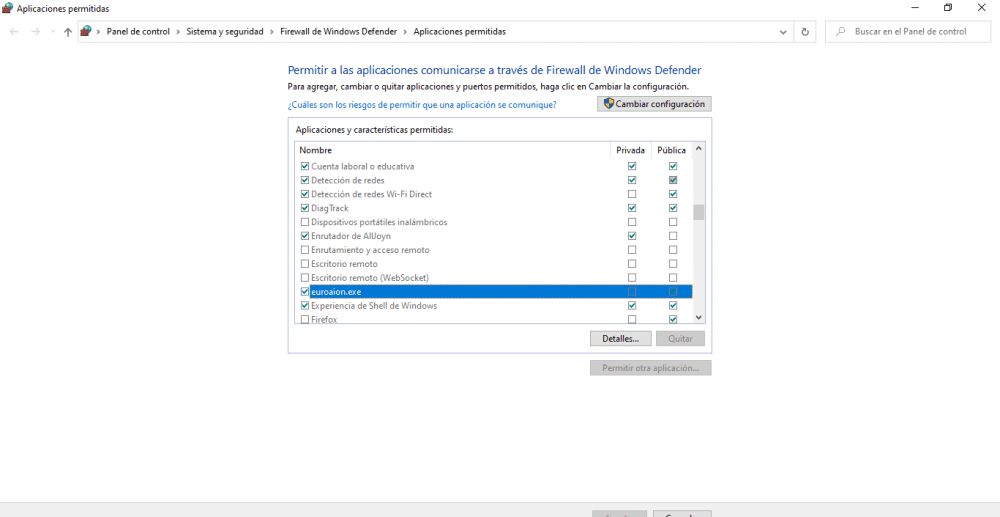Toggle Public checkbox for Enrutador de AllJoyn

click(x=673, y=236)
